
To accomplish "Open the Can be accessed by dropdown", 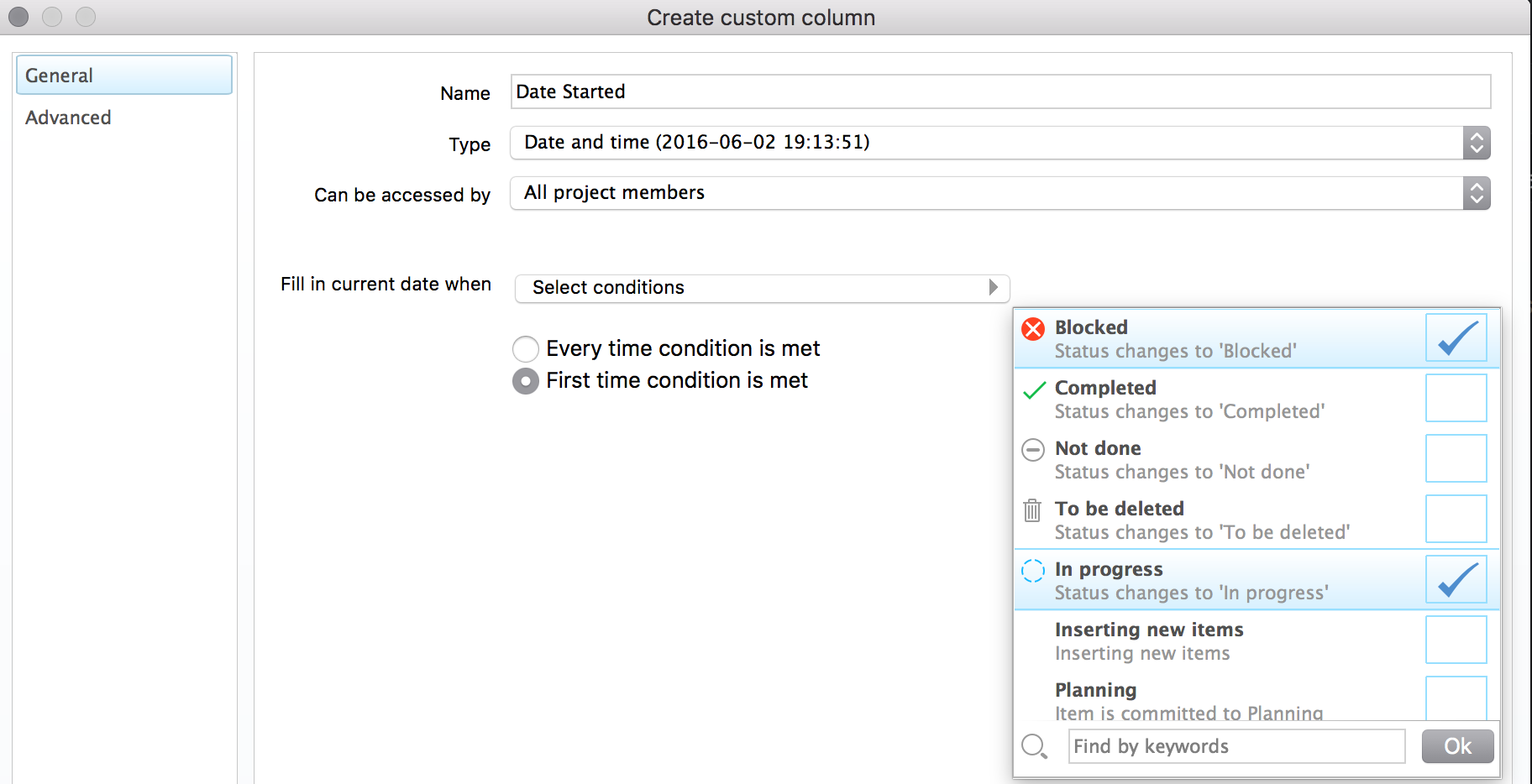I will click(999, 193).
